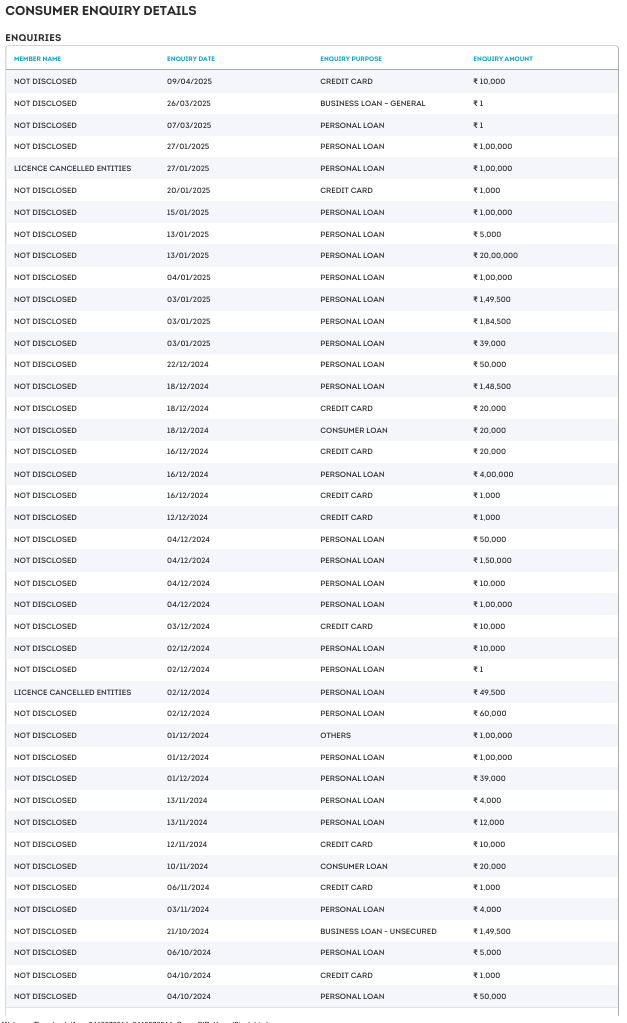
Task: Select the ₹1,84,500 enquiry amount
Action: click(492, 321)
